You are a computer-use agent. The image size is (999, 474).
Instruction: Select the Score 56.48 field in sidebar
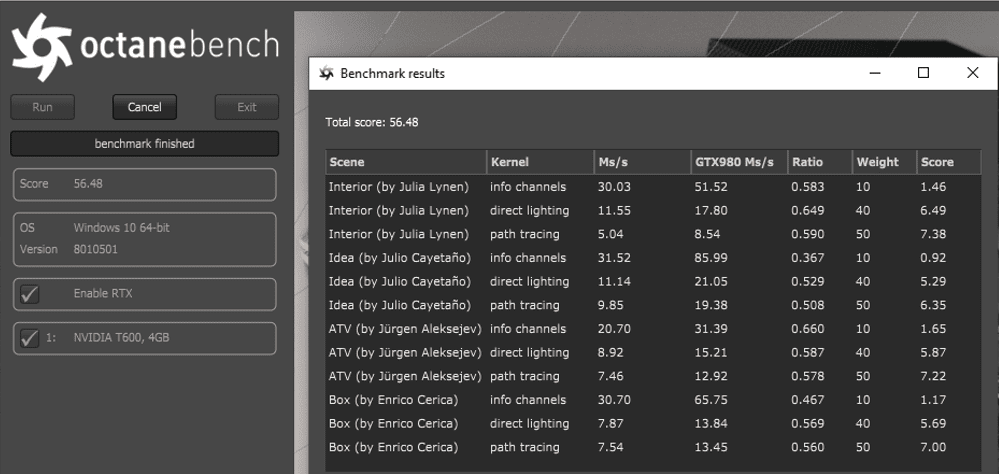(x=145, y=184)
